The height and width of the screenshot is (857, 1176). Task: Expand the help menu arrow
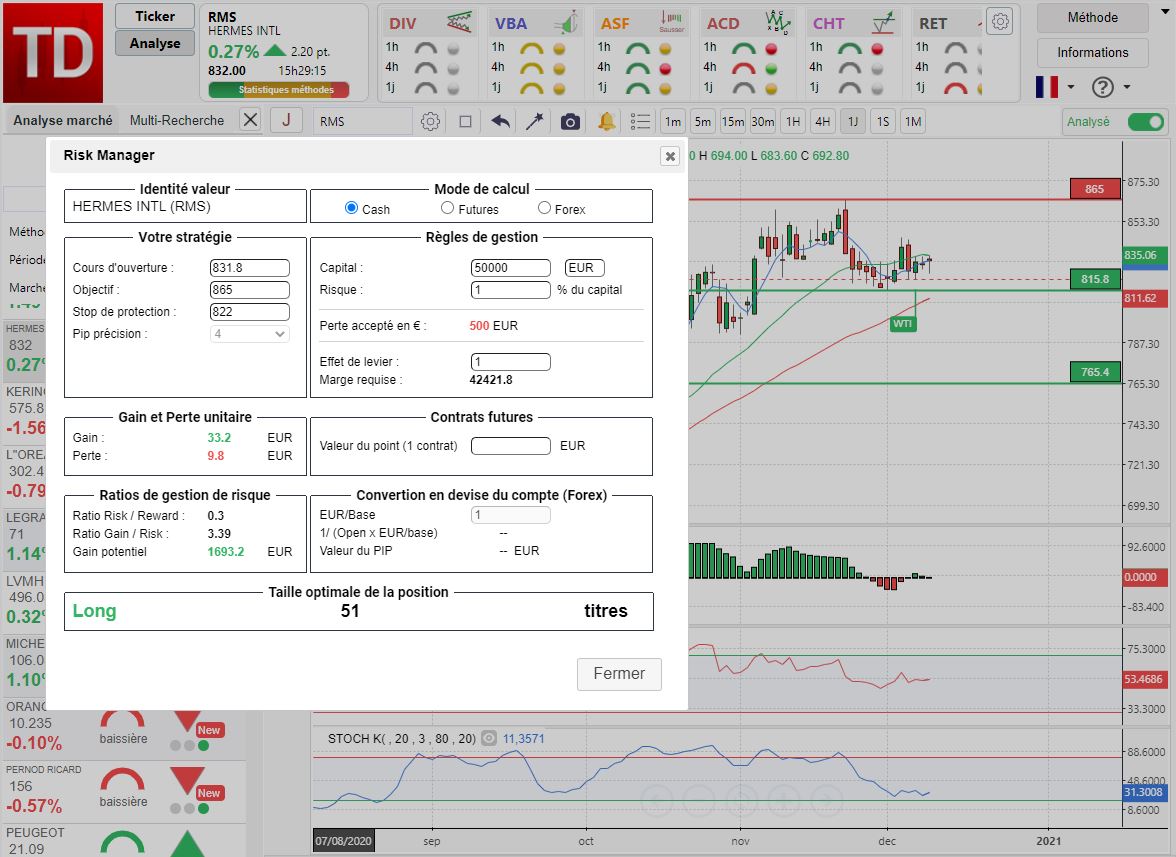(1126, 87)
